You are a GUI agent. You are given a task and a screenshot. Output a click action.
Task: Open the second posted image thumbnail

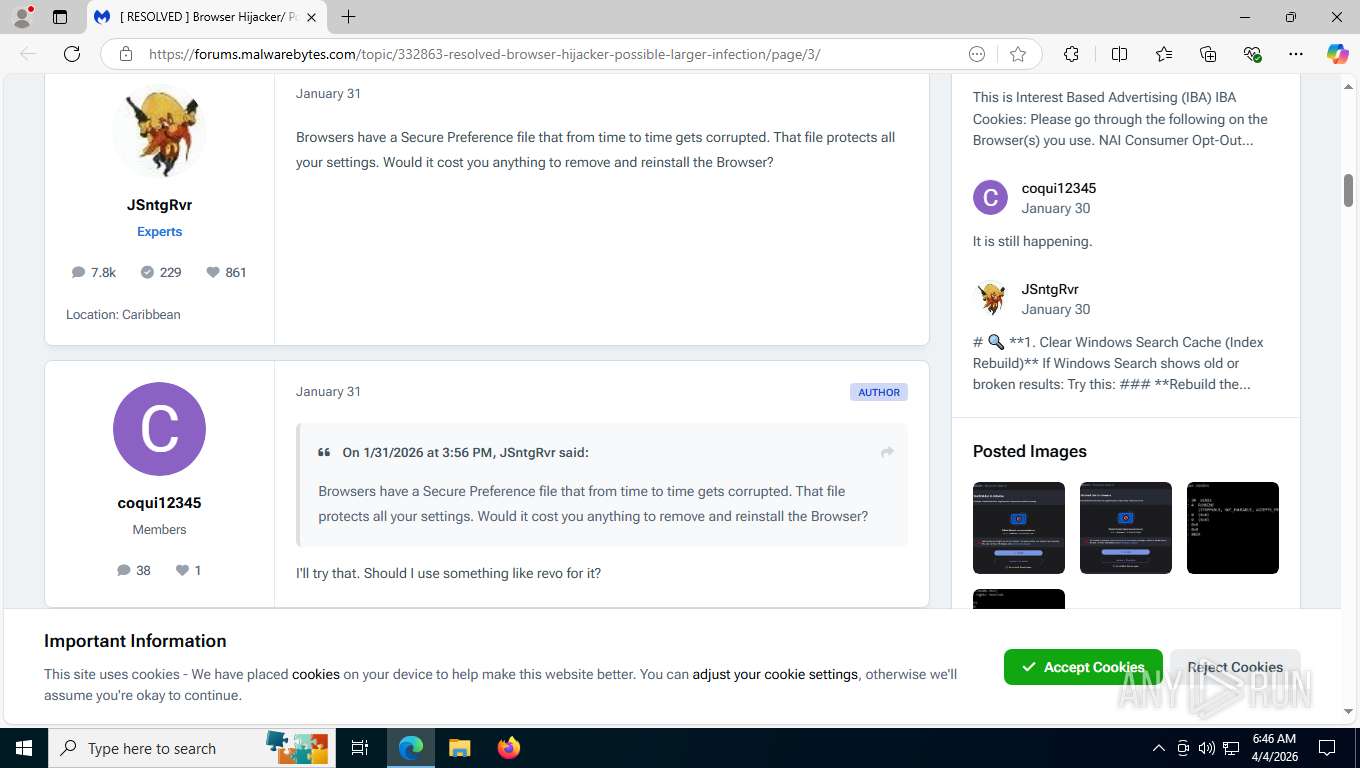click(x=1126, y=528)
